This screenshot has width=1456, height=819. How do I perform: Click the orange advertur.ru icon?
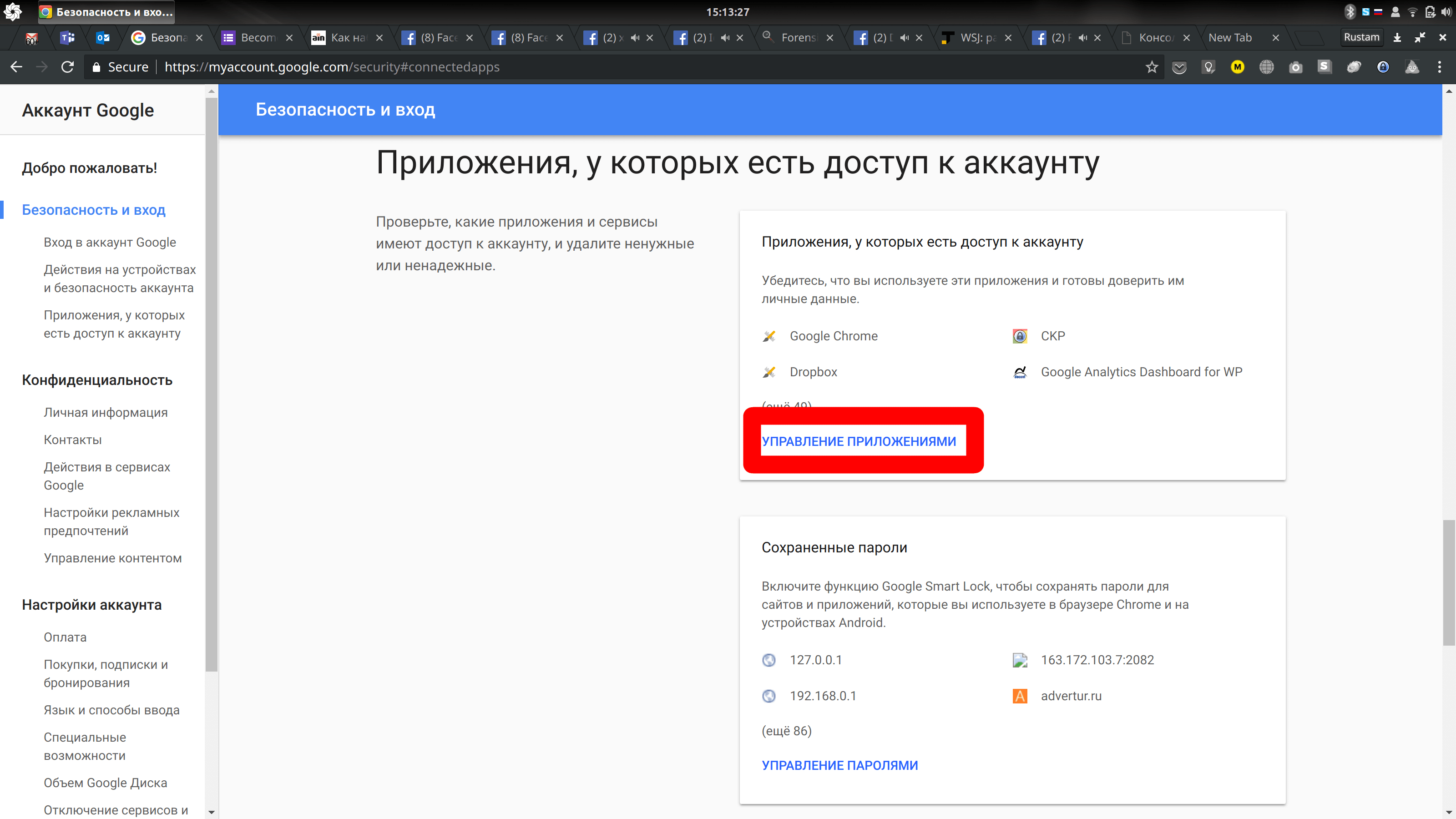click(x=1020, y=696)
